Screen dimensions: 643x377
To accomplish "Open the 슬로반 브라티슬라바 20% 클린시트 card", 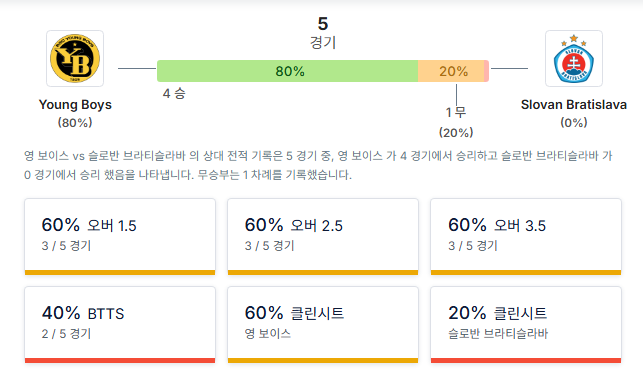I will [x=526, y=324].
